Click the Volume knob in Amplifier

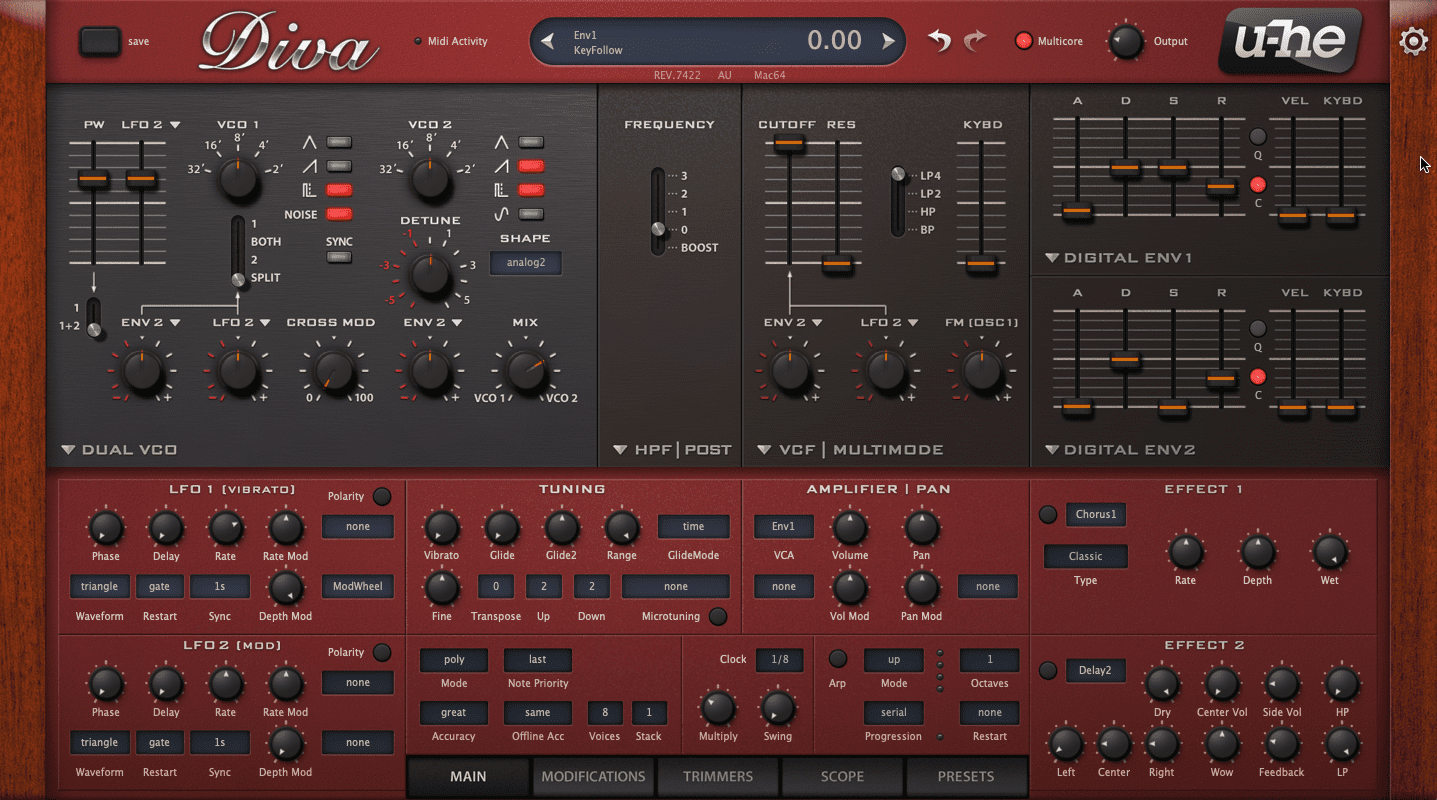tap(850, 528)
